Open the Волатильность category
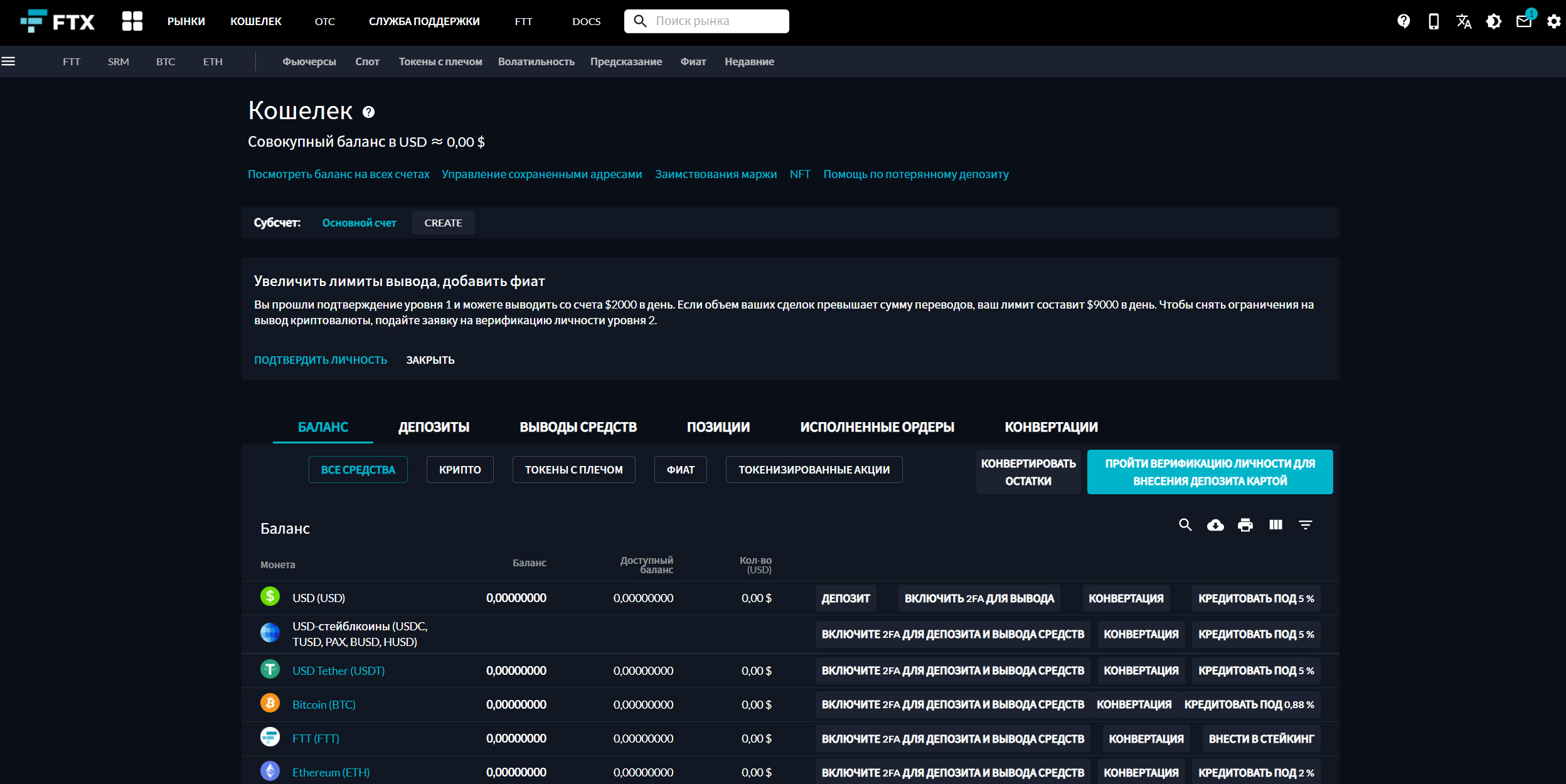The width and height of the screenshot is (1566, 784). 536,61
